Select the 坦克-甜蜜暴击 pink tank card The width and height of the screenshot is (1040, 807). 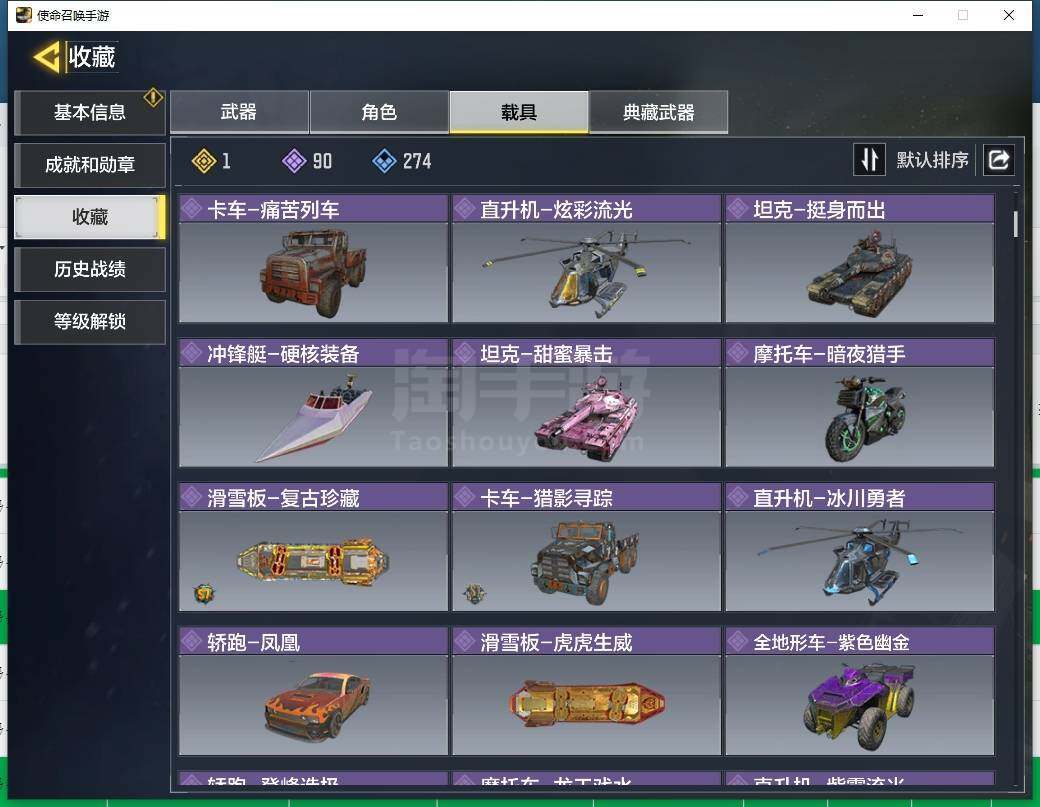coord(586,403)
